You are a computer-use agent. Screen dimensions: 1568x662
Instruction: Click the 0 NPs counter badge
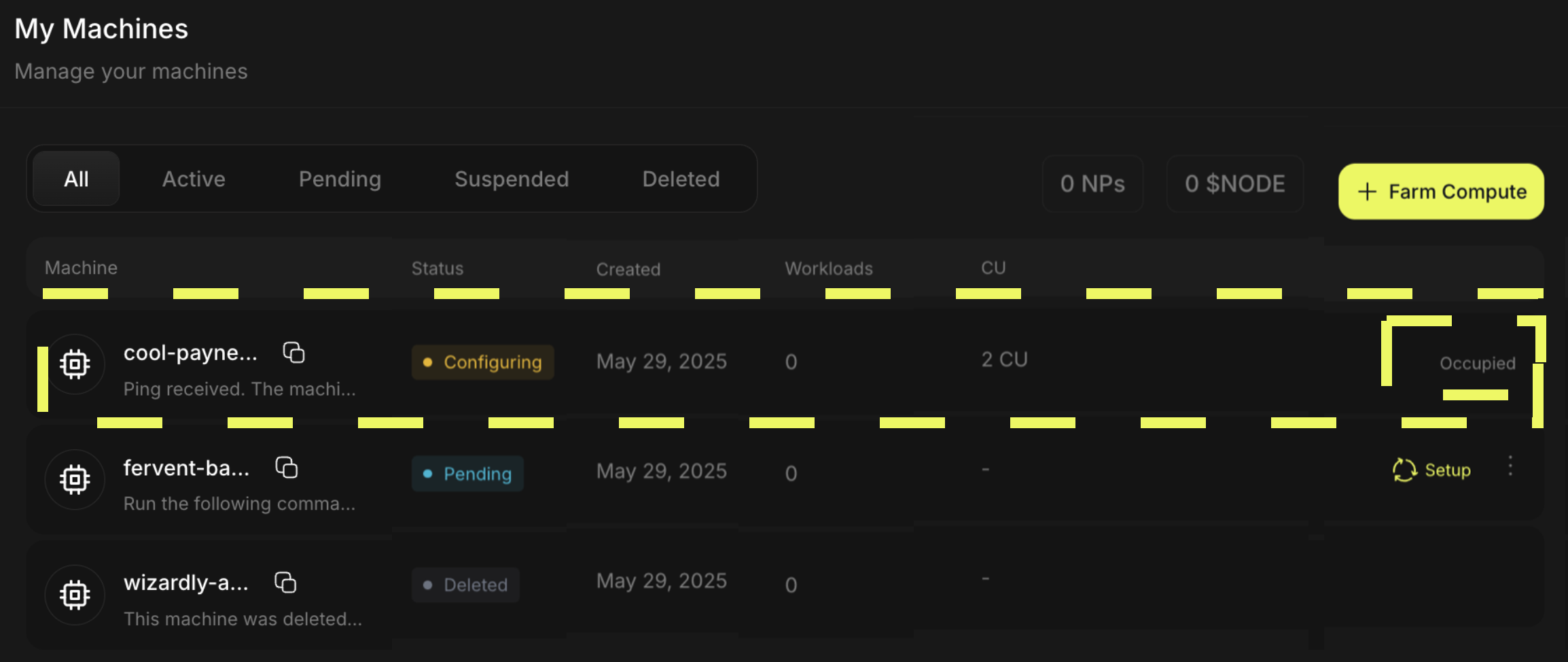point(1092,184)
